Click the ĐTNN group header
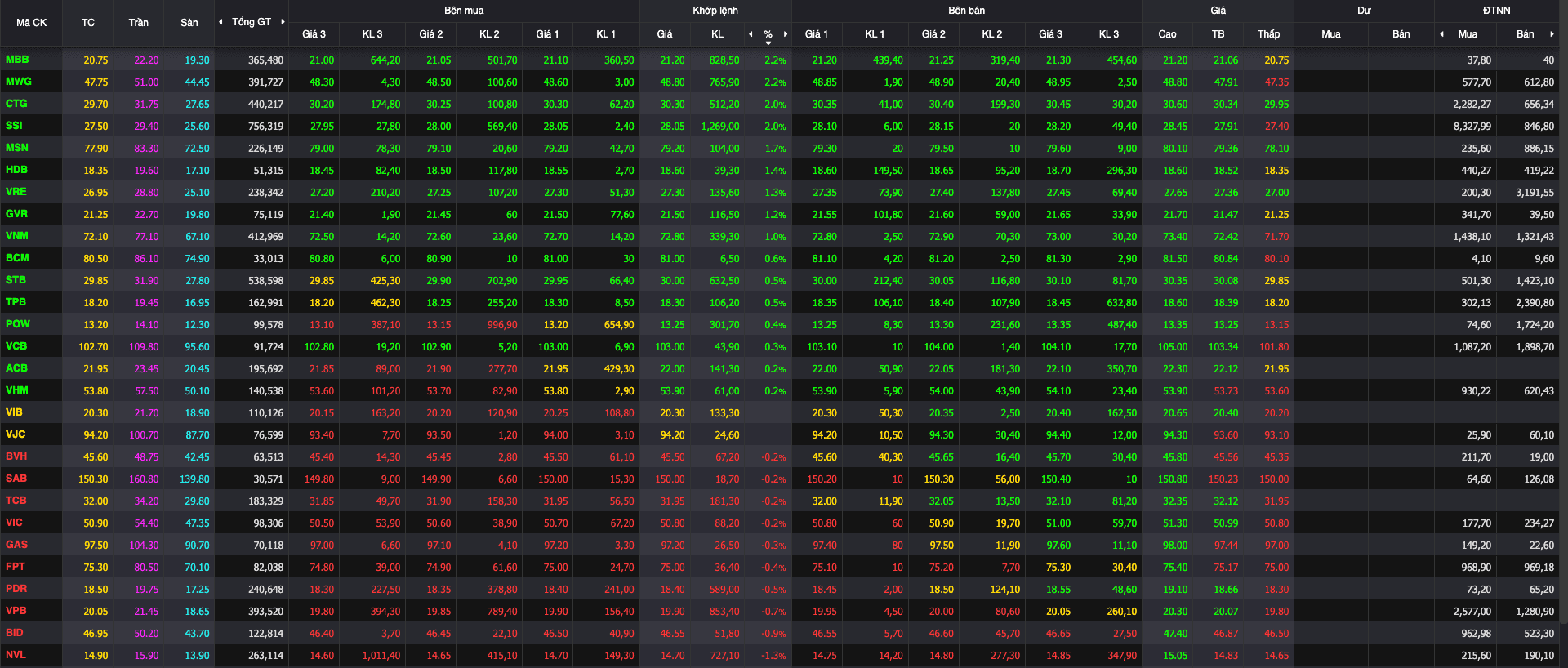The width and height of the screenshot is (1568, 668). tap(1497, 11)
